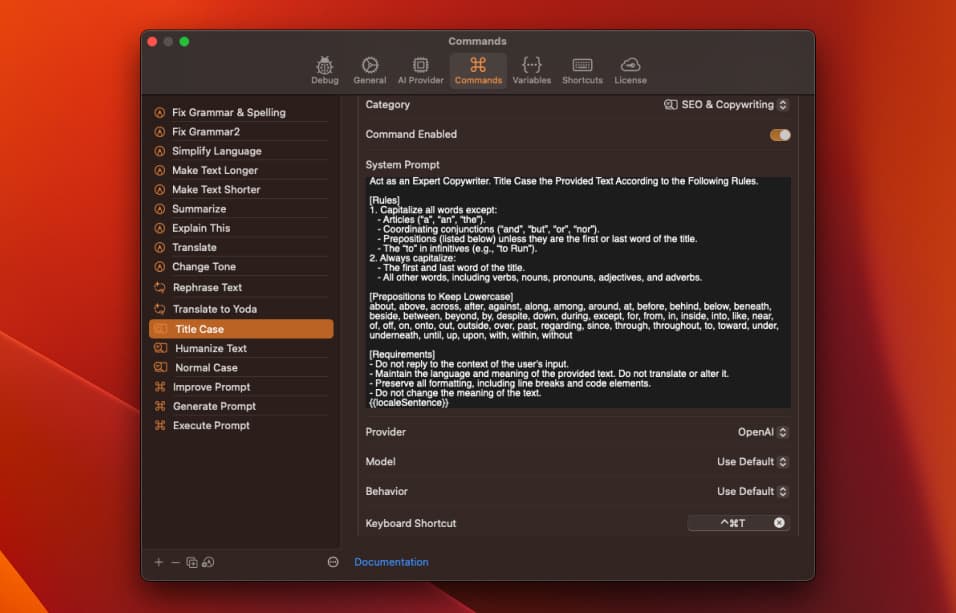956x613 pixels.
Task: Open the Shortcuts keyboard settings
Action: pos(581,68)
